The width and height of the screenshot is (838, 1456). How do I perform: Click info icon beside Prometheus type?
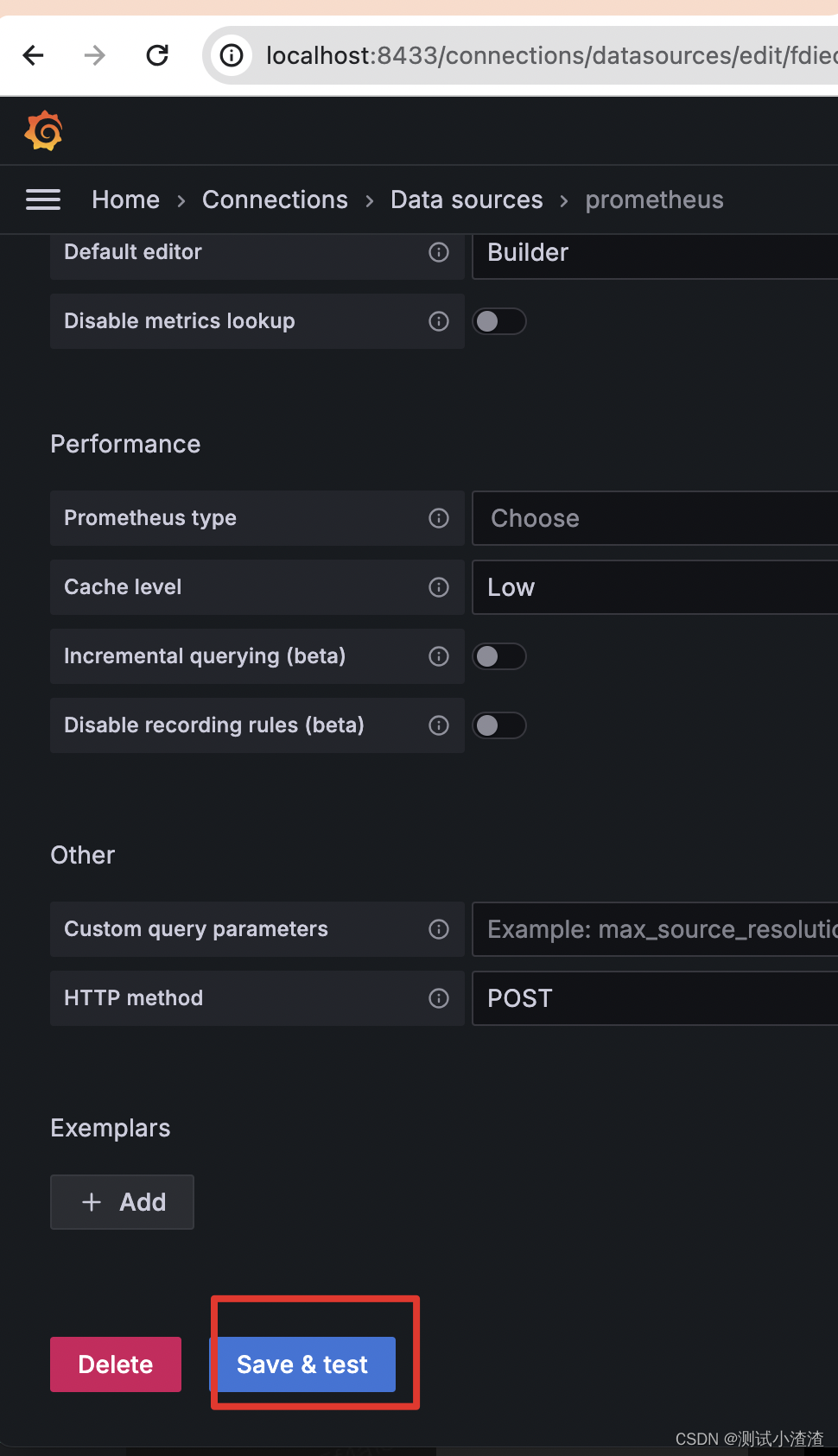click(439, 518)
